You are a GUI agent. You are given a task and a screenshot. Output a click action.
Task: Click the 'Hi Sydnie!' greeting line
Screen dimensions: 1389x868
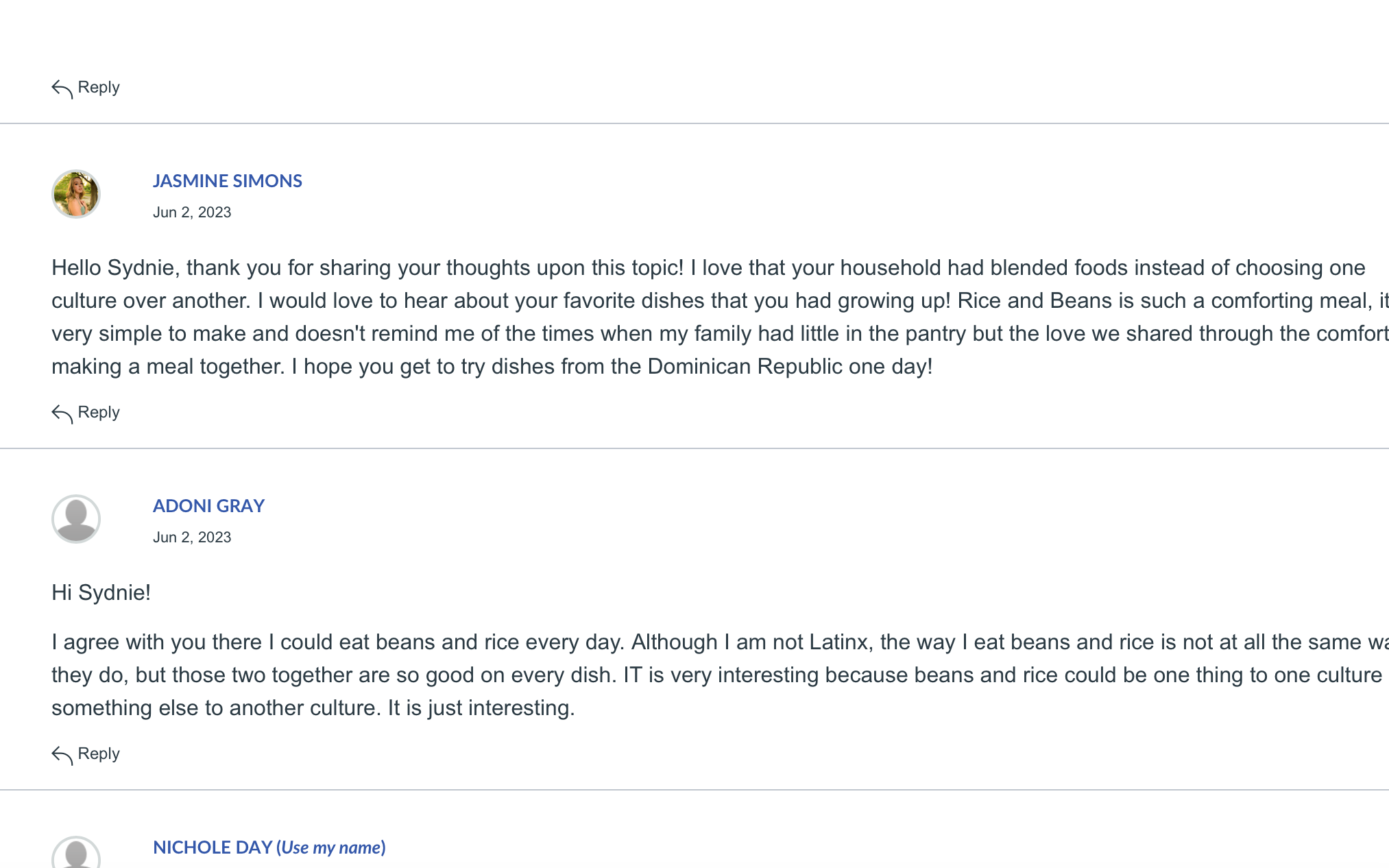coord(101,592)
